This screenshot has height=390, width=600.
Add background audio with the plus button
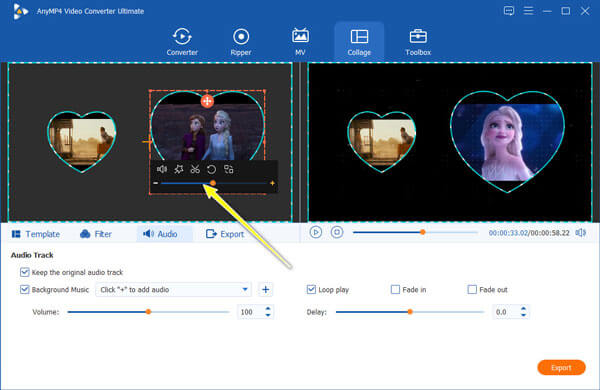266,290
